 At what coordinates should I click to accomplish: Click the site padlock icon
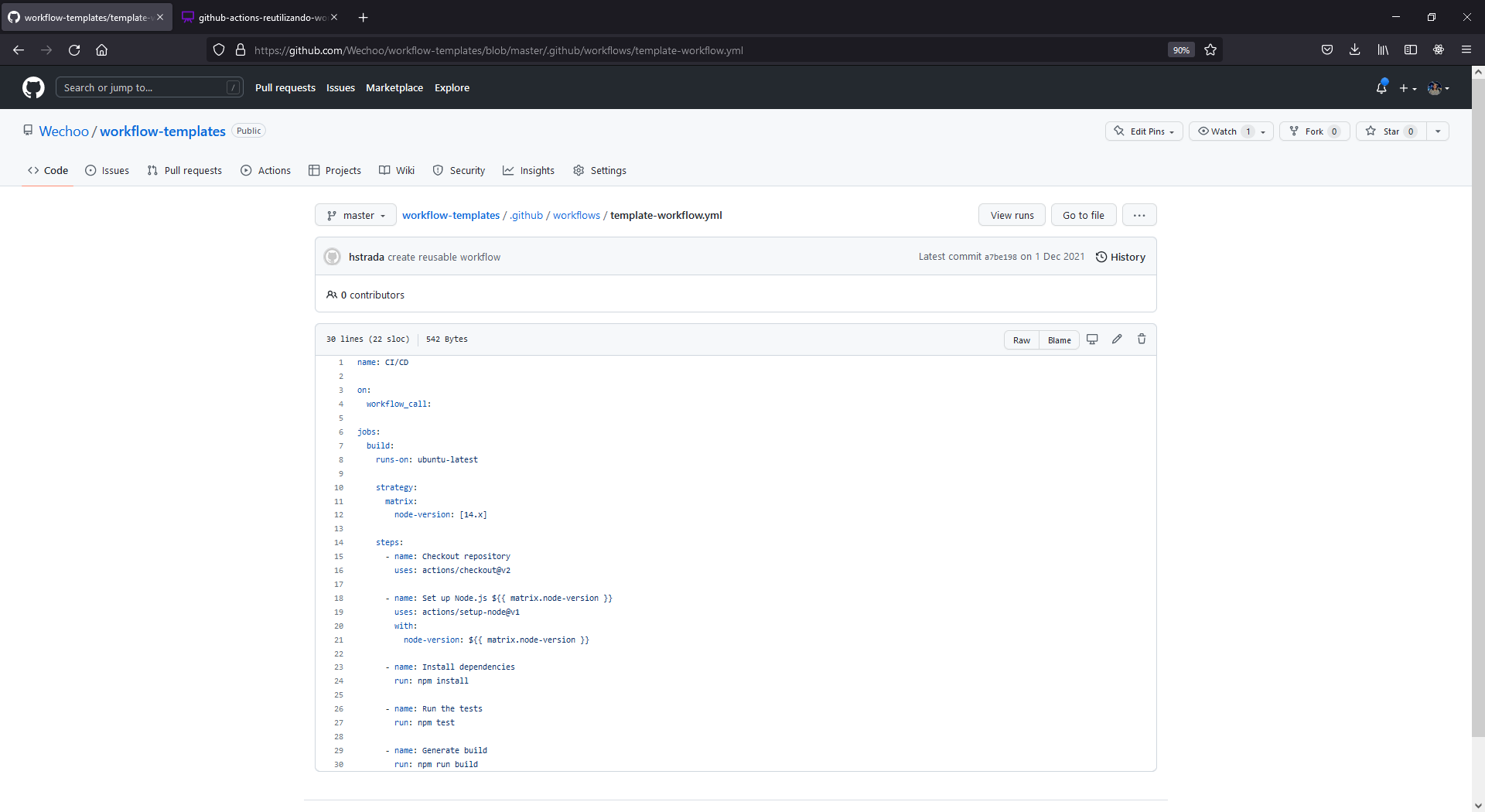[241, 50]
